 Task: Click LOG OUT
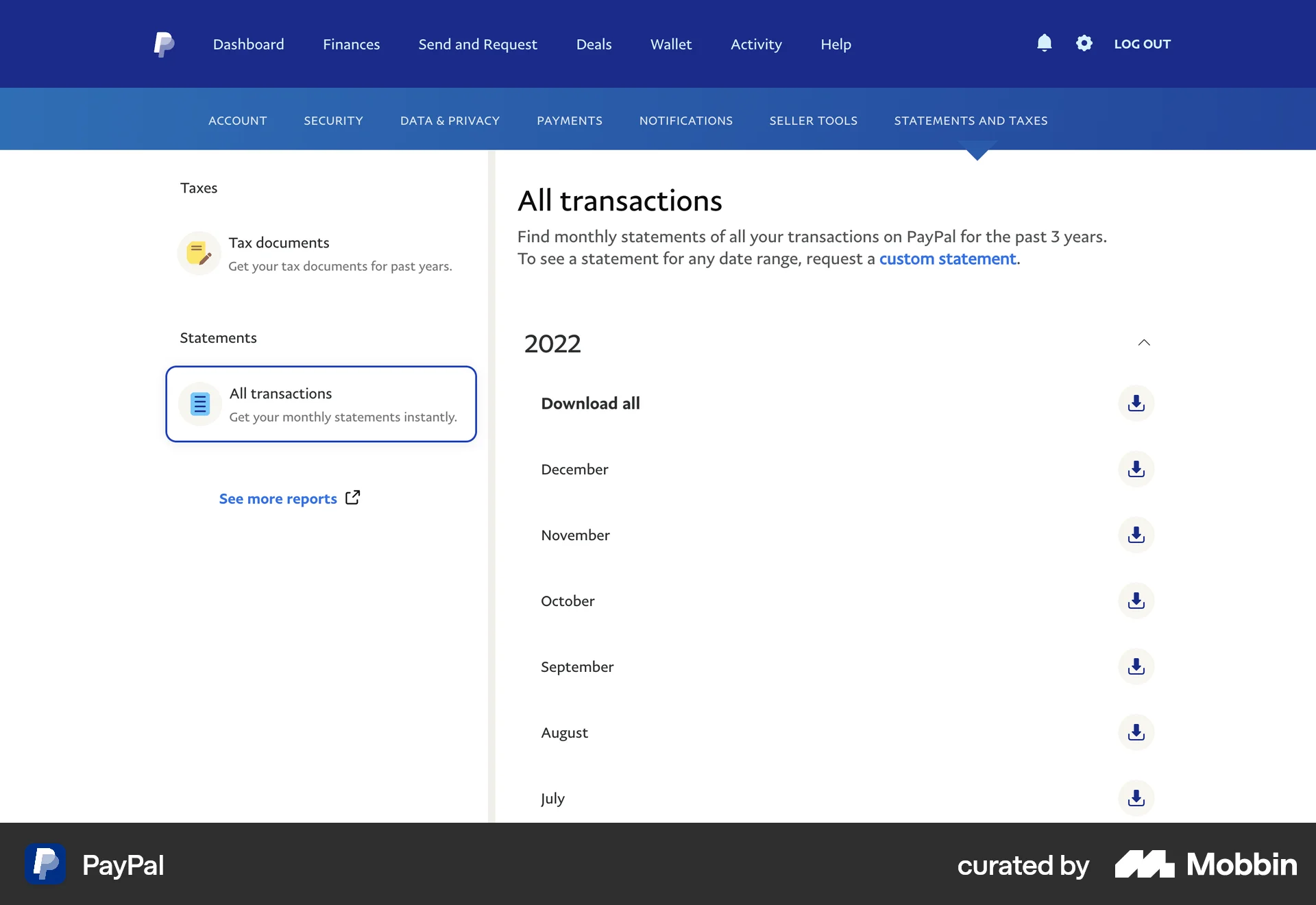pos(1142,43)
